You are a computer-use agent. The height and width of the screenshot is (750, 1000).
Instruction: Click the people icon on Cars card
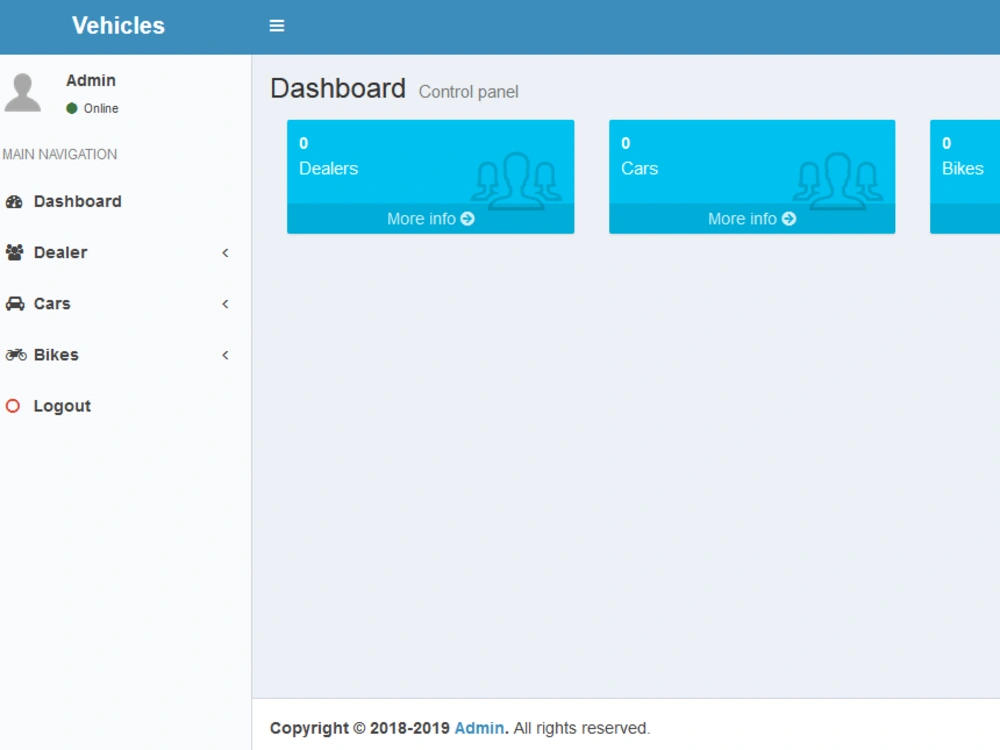pos(839,181)
